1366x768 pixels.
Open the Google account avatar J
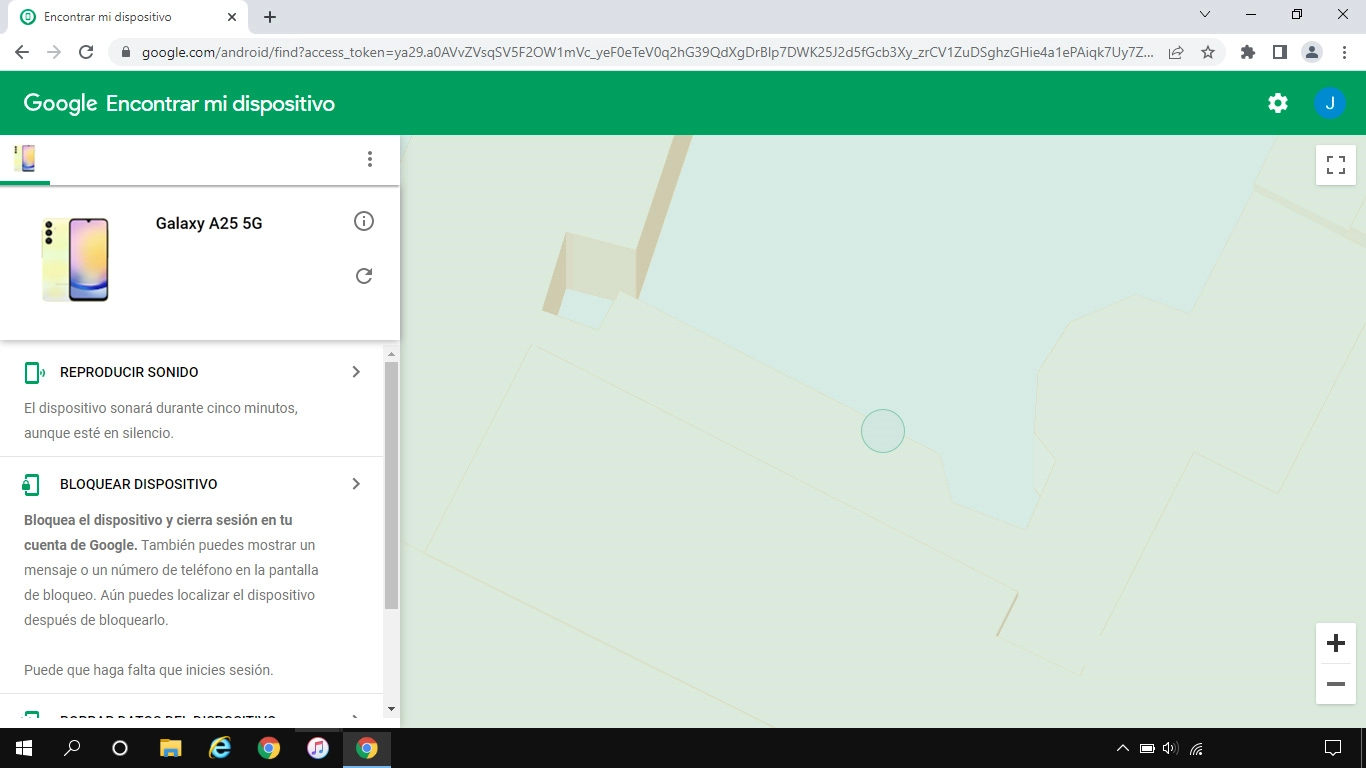click(1330, 102)
